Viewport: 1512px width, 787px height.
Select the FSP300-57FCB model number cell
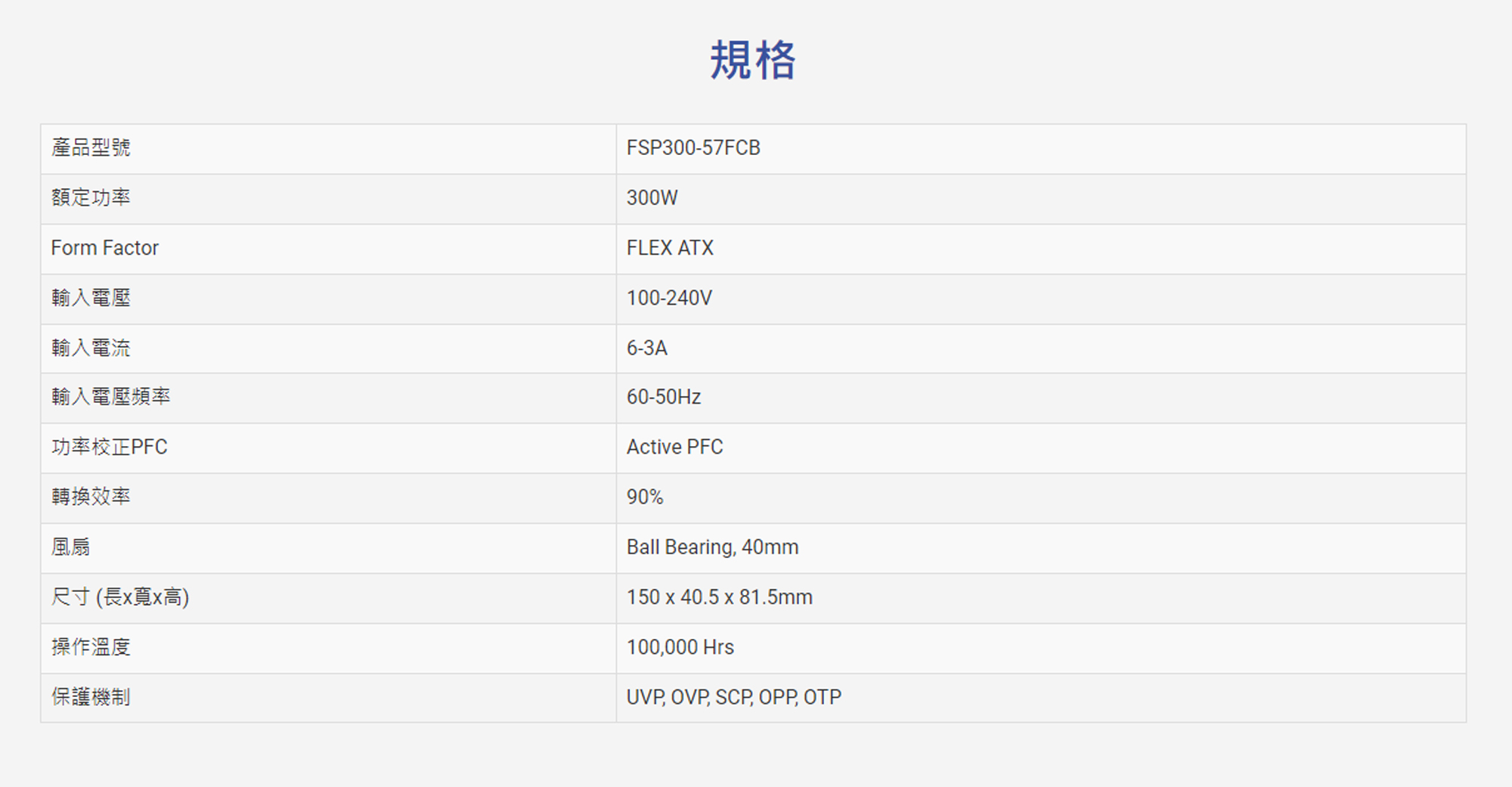(693, 148)
